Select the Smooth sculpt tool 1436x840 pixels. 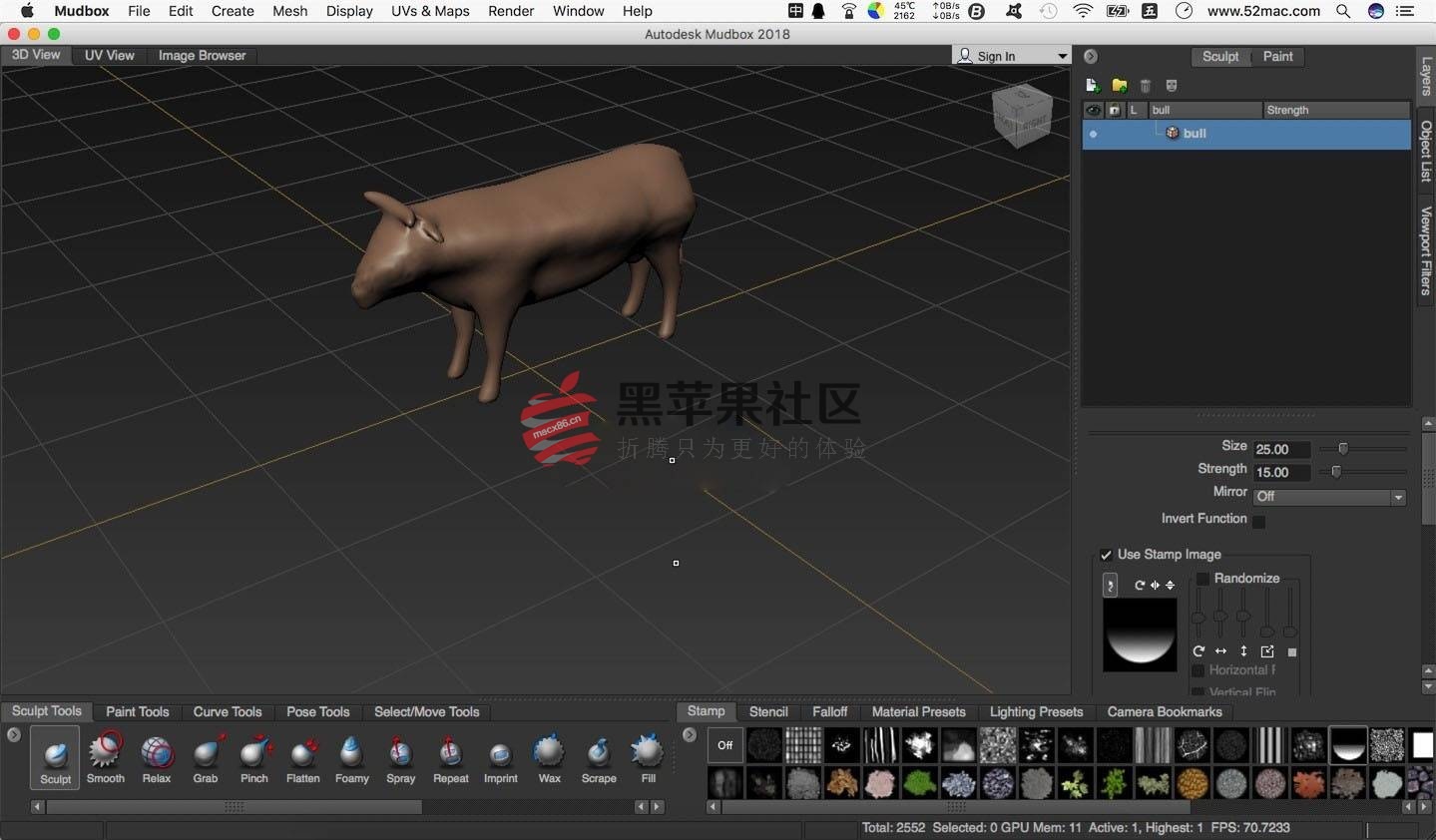[105, 757]
